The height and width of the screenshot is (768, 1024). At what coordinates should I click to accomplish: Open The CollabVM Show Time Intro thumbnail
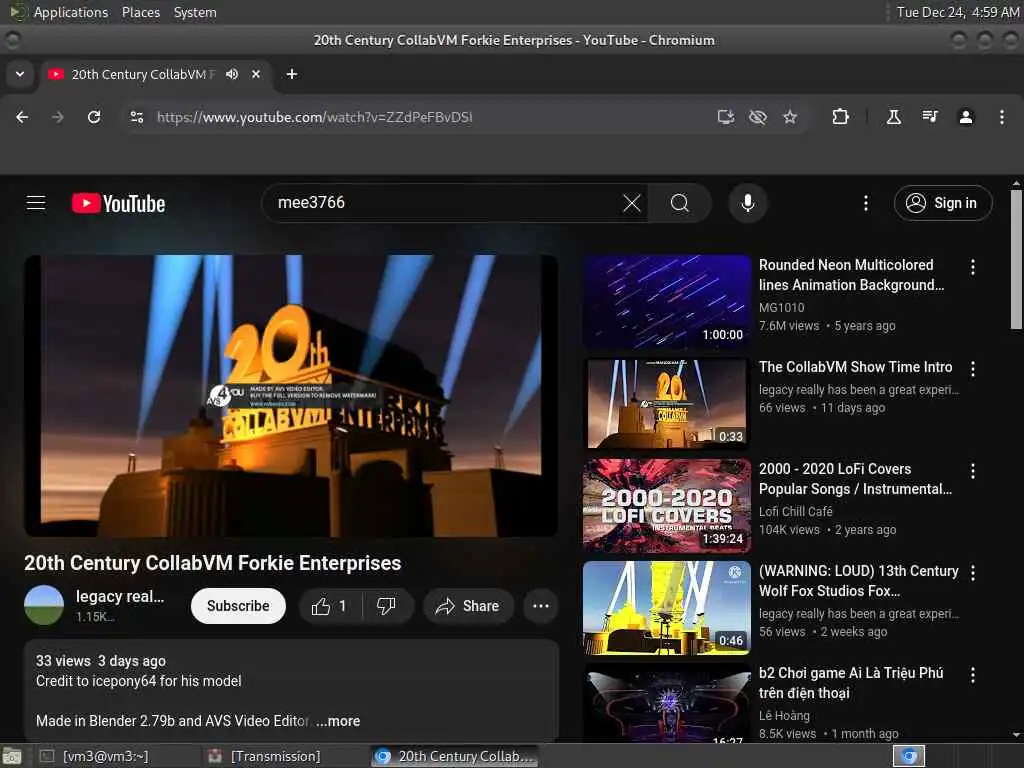click(x=667, y=404)
